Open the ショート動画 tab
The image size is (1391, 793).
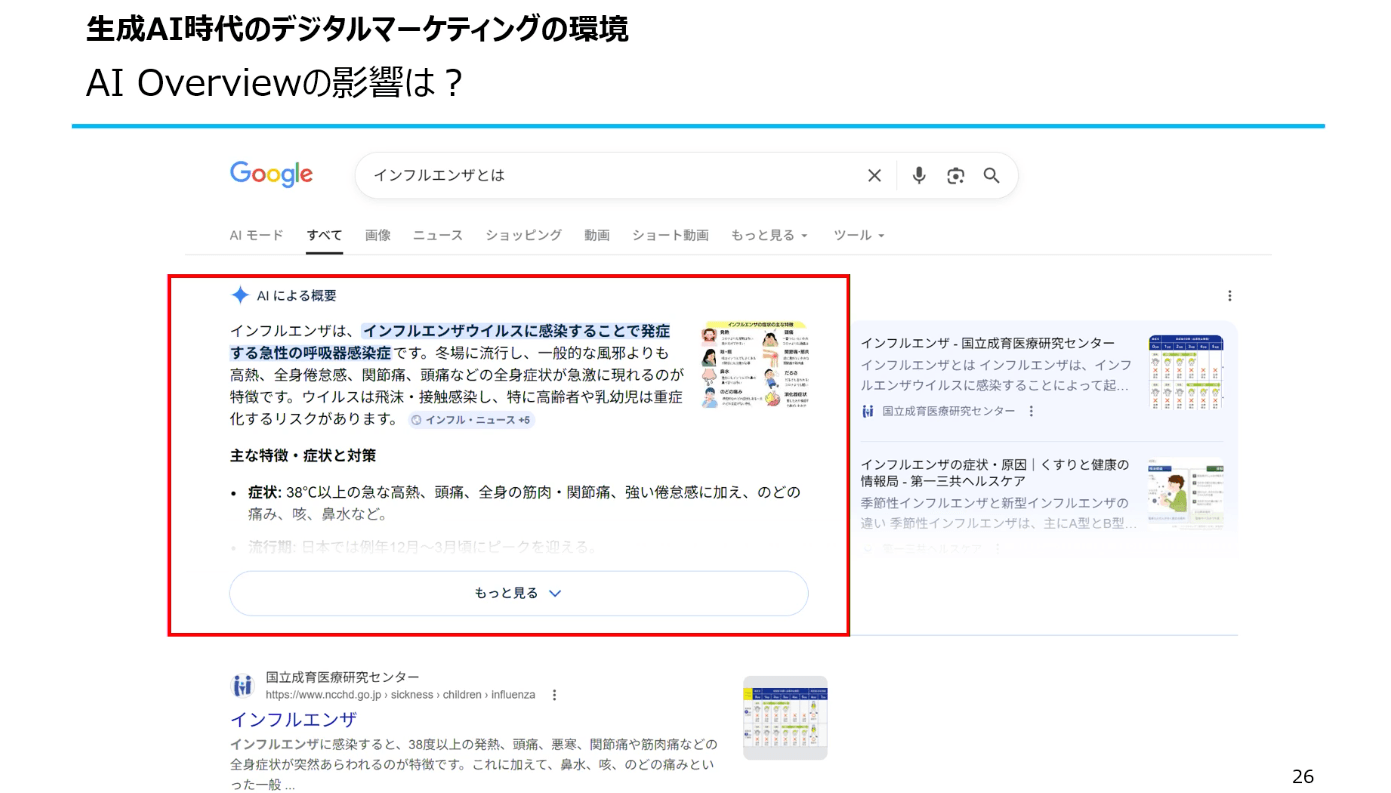[670, 235]
